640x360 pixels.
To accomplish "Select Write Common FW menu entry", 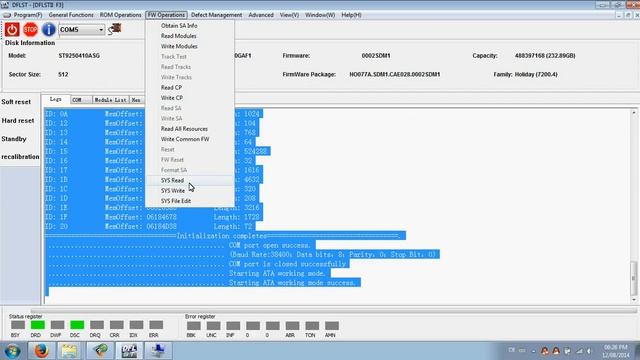I will [x=190, y=139].
